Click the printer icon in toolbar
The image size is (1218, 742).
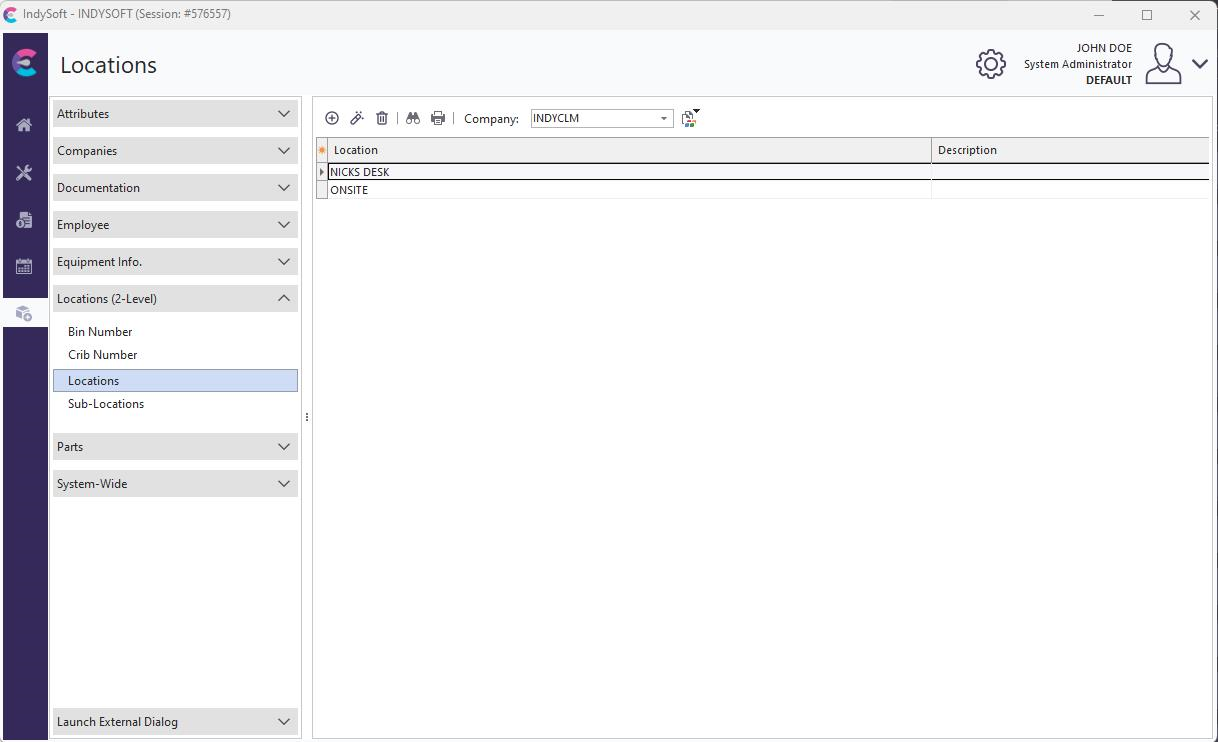point(438,118)
